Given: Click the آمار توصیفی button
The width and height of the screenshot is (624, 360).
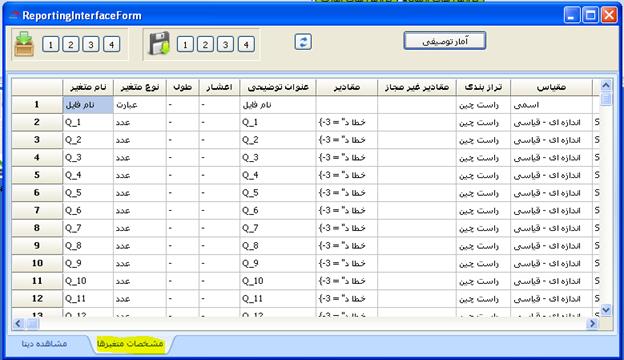Looking at the screenshot, I should tap(445, 41).
